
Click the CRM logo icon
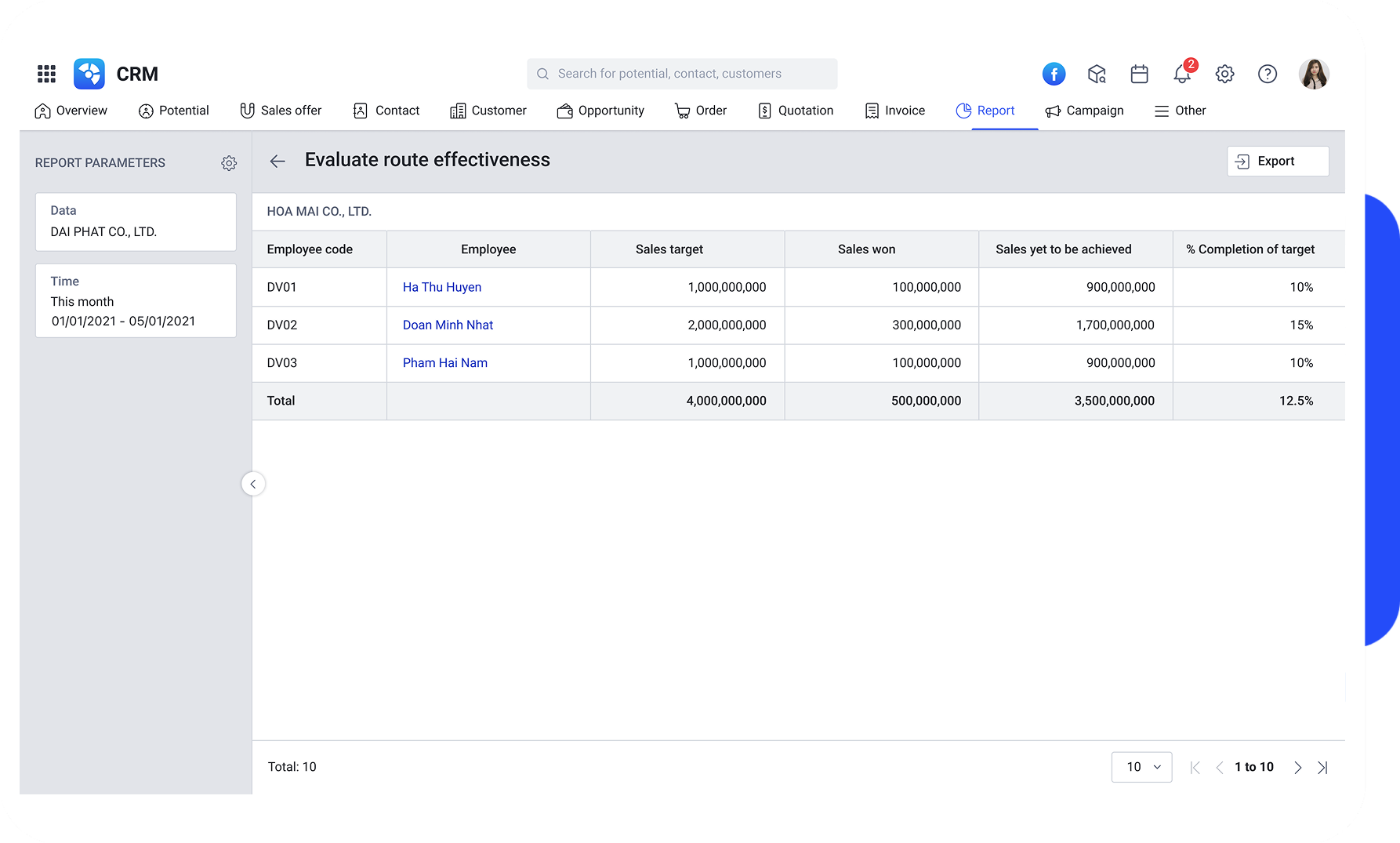coord(88,73)
